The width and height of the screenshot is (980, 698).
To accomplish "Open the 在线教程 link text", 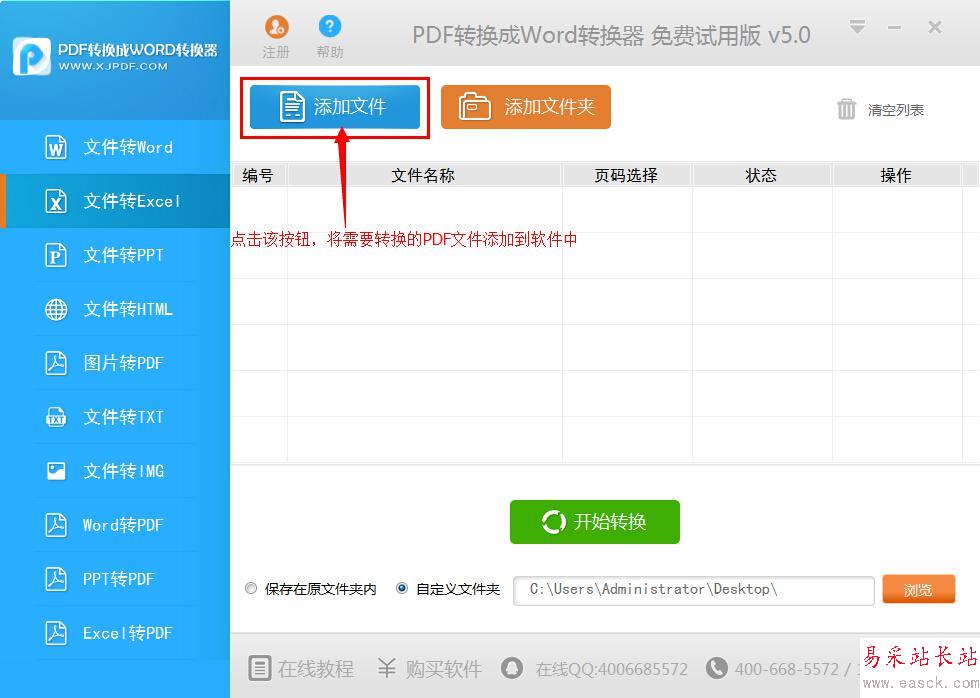I will click(x=316, y=669).
